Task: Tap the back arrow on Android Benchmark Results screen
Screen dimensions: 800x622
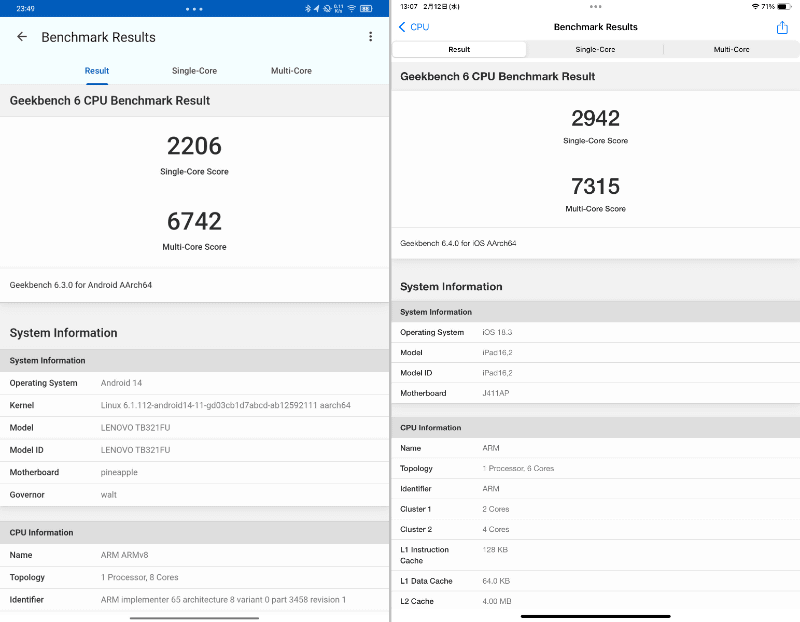Action: (x=22, y=36)
